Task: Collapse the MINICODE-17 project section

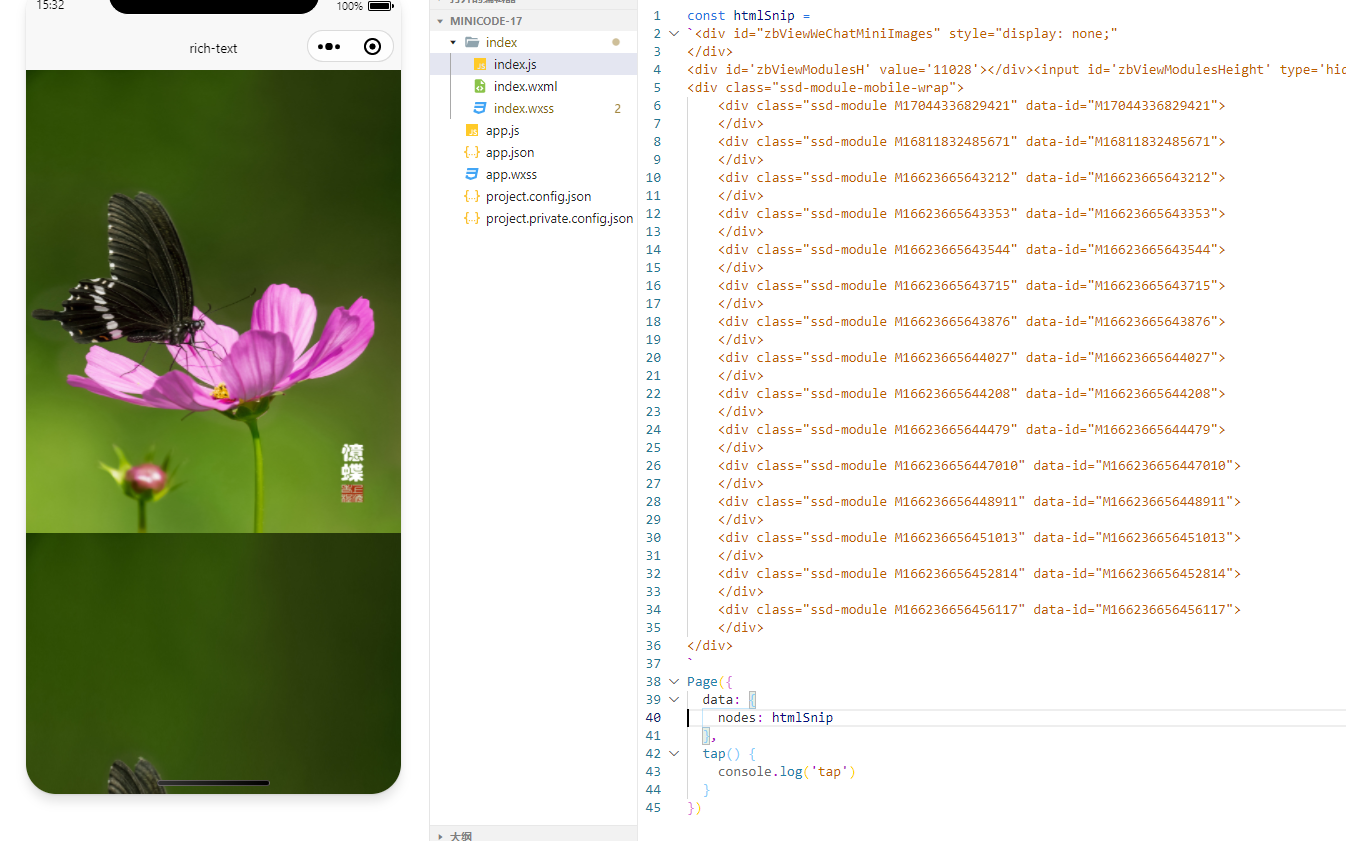Action: point(440,21)
